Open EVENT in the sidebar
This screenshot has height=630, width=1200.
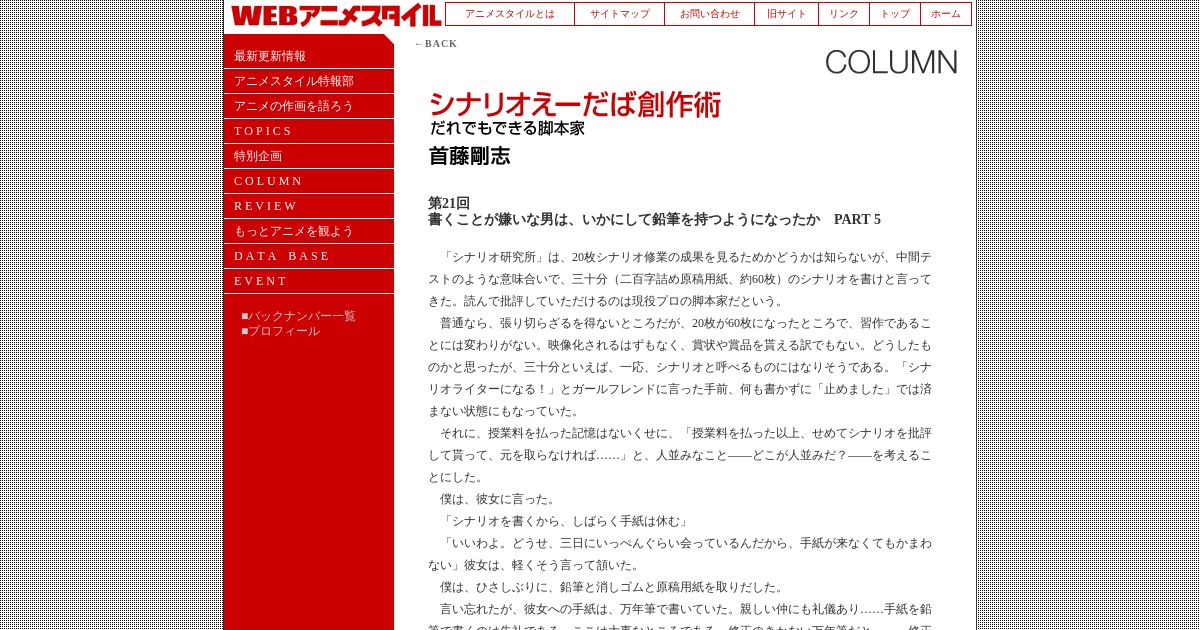coord(309,281)
